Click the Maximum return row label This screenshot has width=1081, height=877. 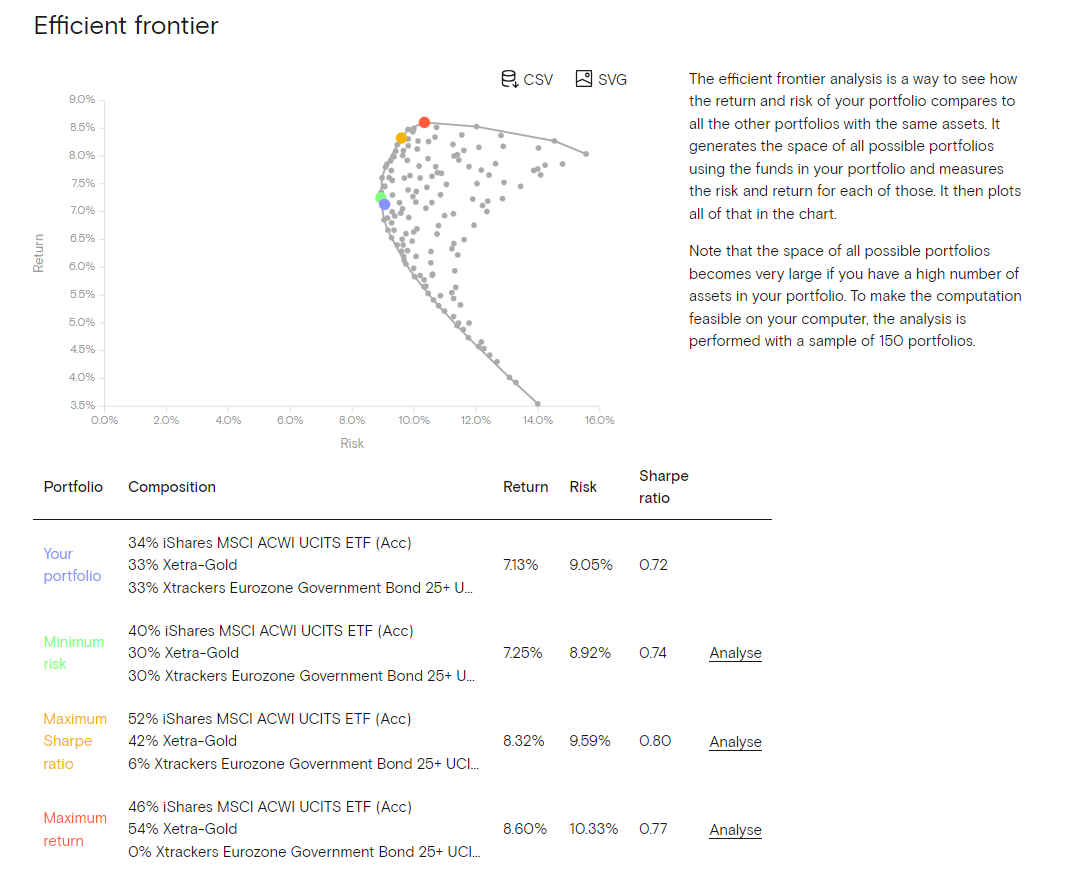(74, 829)
